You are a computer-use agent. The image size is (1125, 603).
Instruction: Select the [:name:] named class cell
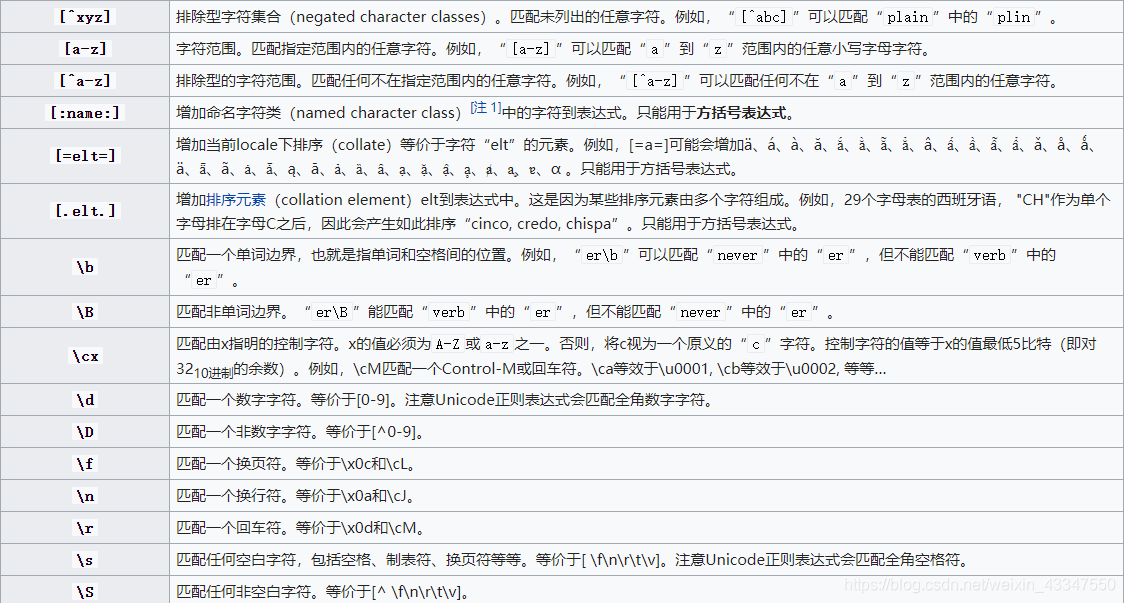[85, 113]
